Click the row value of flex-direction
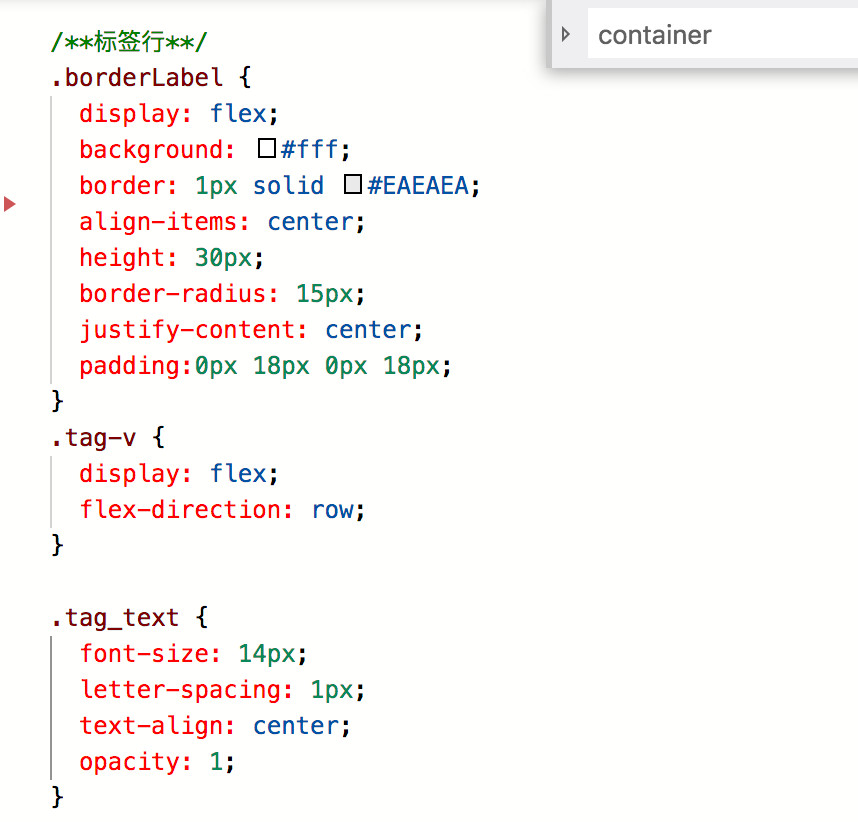858x822 pixels. [x=332, y=509]
